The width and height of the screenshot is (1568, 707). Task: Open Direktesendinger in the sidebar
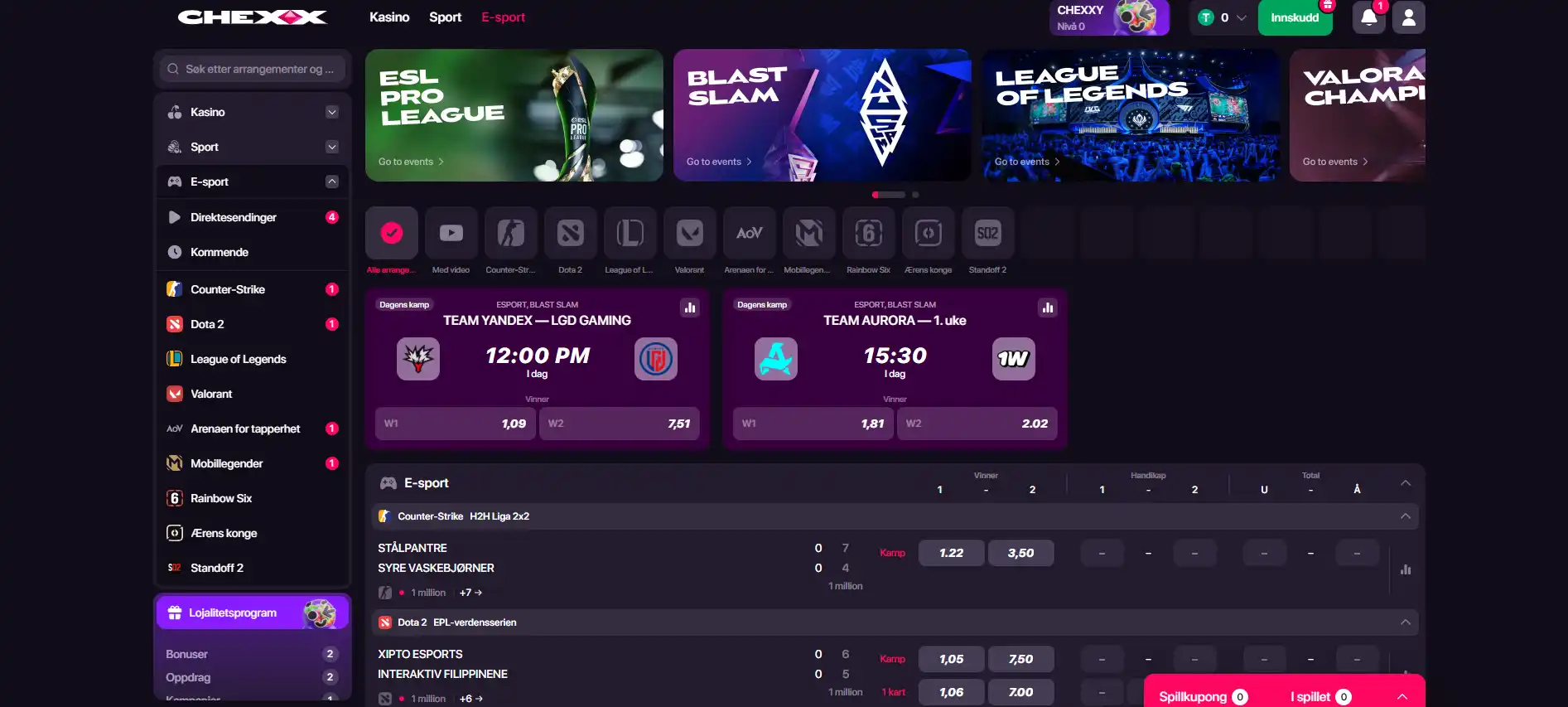pyautogui.click(x=253, y=217)
